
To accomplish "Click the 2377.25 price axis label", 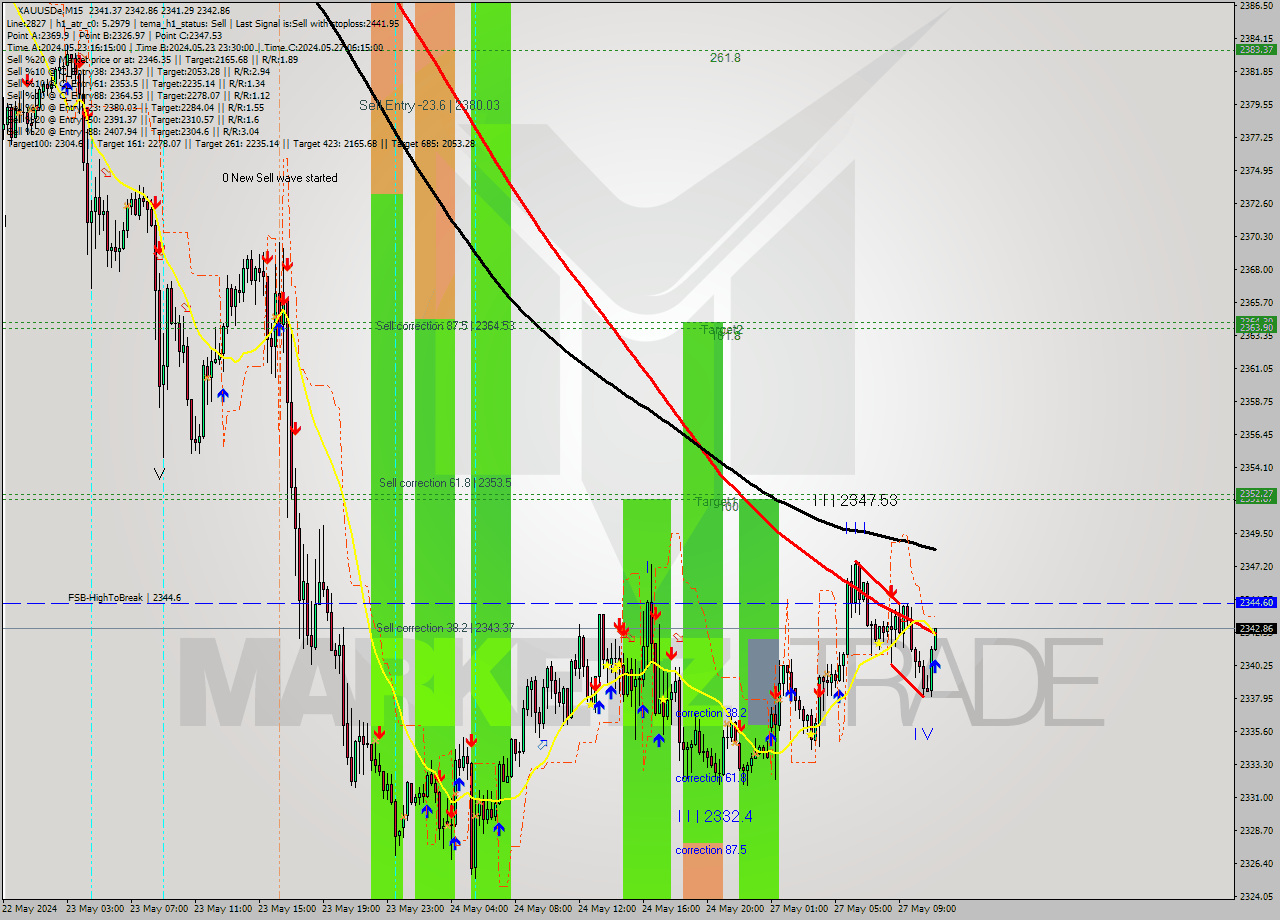I will pos(1256,137).
